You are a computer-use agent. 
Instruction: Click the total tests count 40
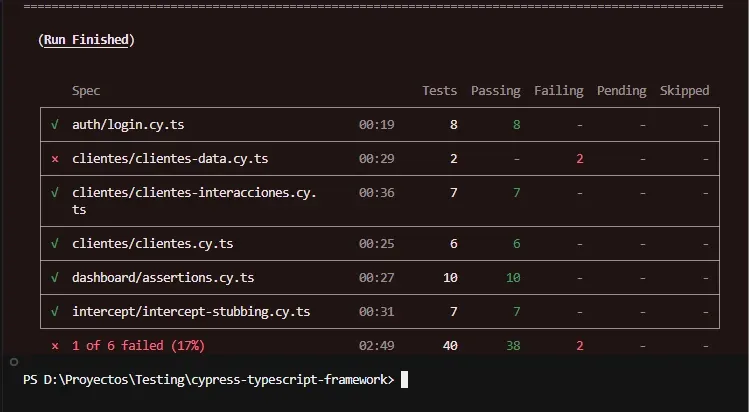click(450, 346)
